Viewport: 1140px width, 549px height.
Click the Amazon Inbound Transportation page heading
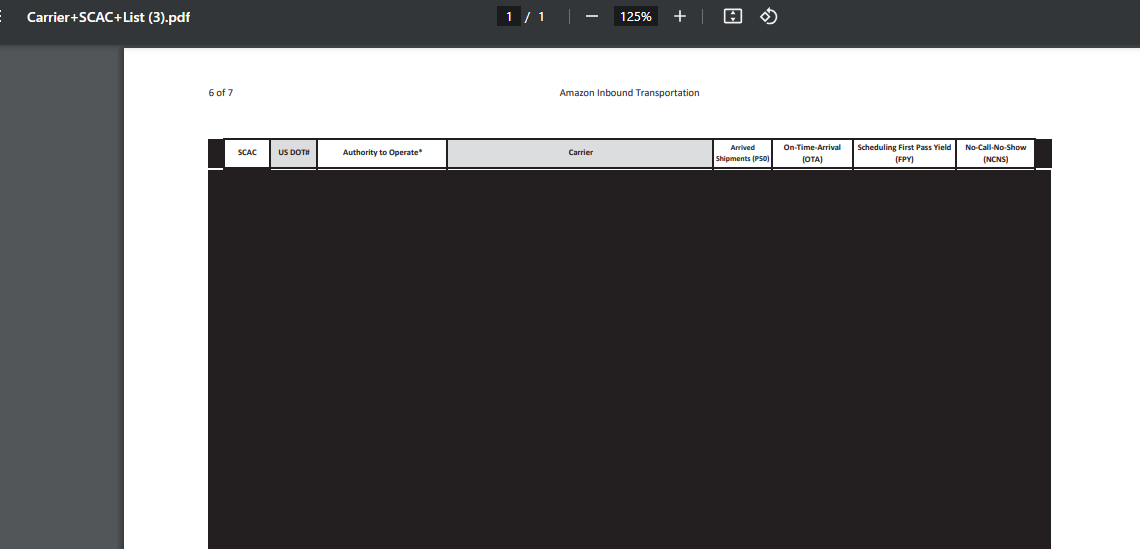630,93
